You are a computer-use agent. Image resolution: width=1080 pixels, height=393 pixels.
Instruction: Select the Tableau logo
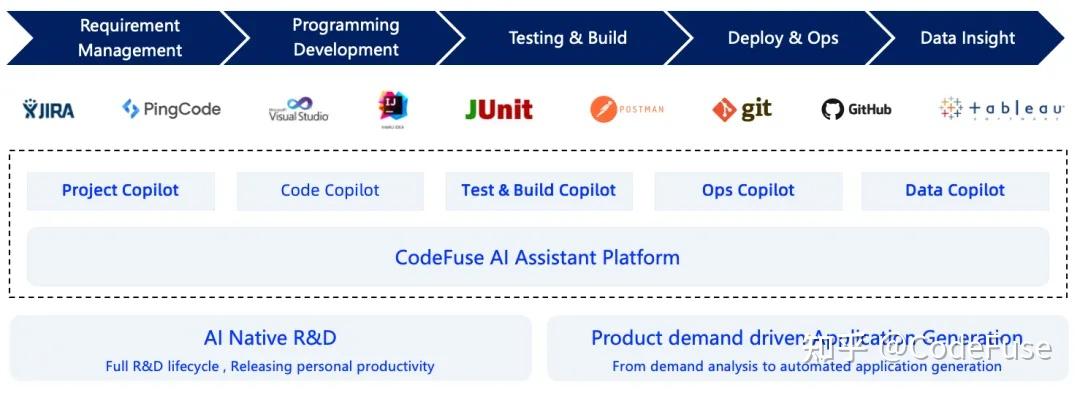point(1001,109)
